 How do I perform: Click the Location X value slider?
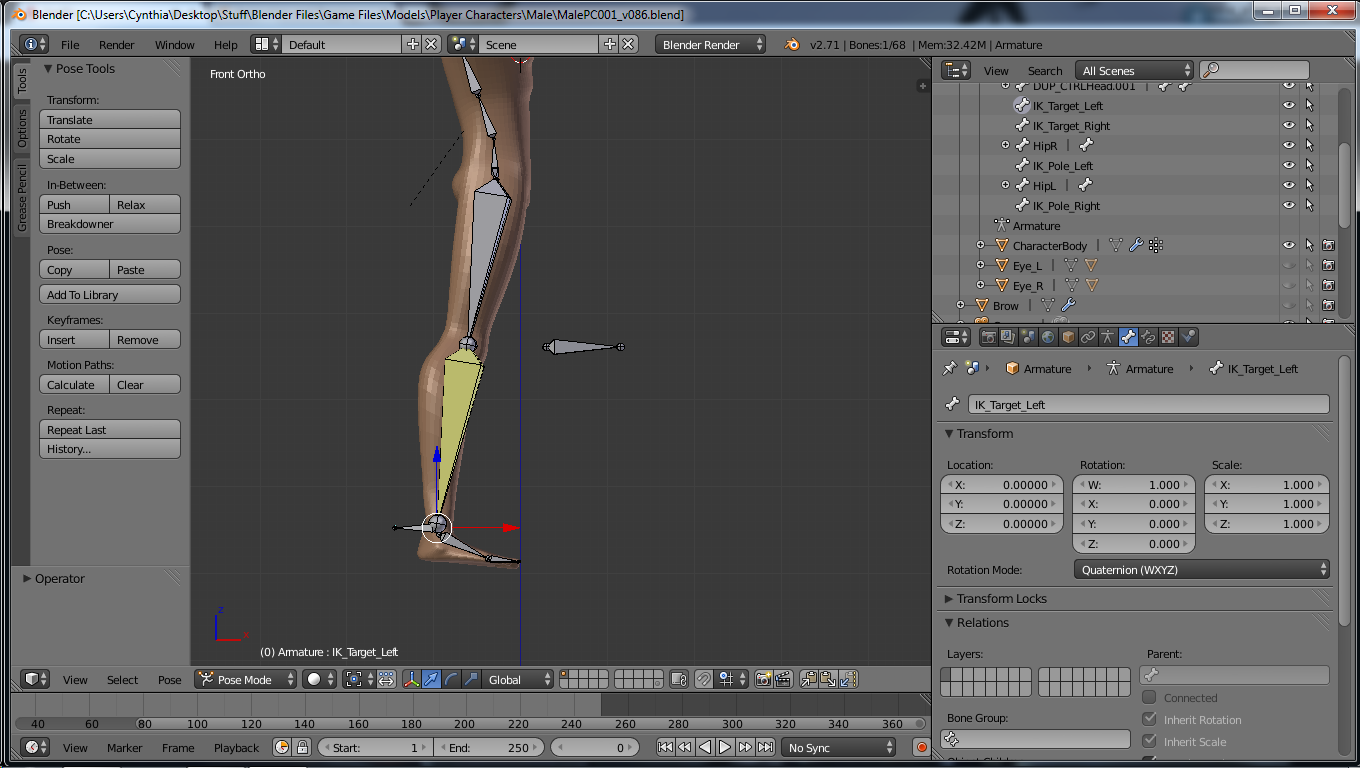tap(1002, 485)
